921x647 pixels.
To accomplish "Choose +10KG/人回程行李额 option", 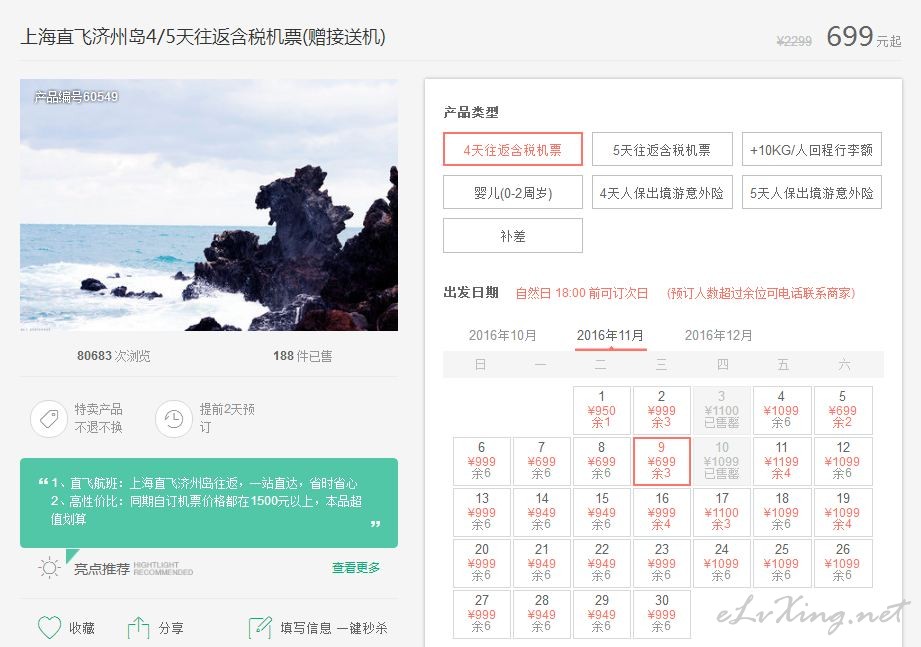I will tap(812, 150).
